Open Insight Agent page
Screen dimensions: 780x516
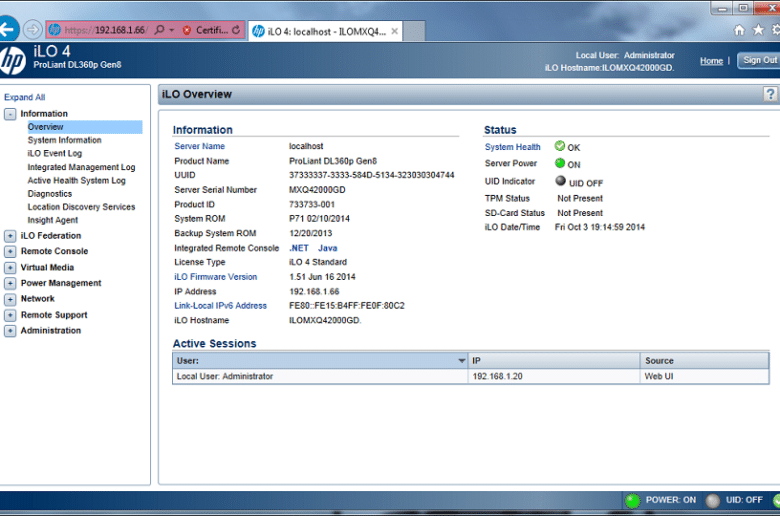tap(53, 220)
